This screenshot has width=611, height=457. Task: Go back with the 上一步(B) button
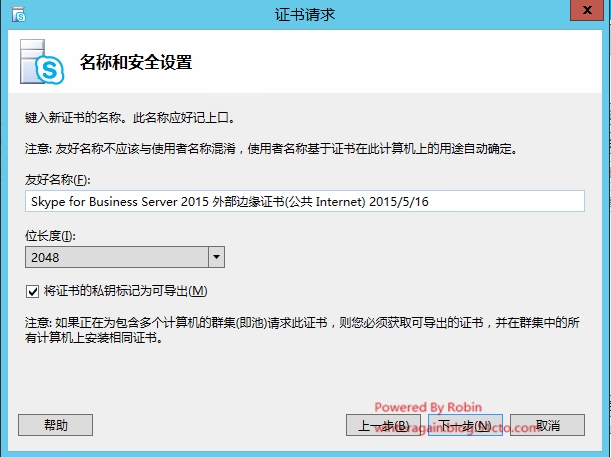coord(383,425)
